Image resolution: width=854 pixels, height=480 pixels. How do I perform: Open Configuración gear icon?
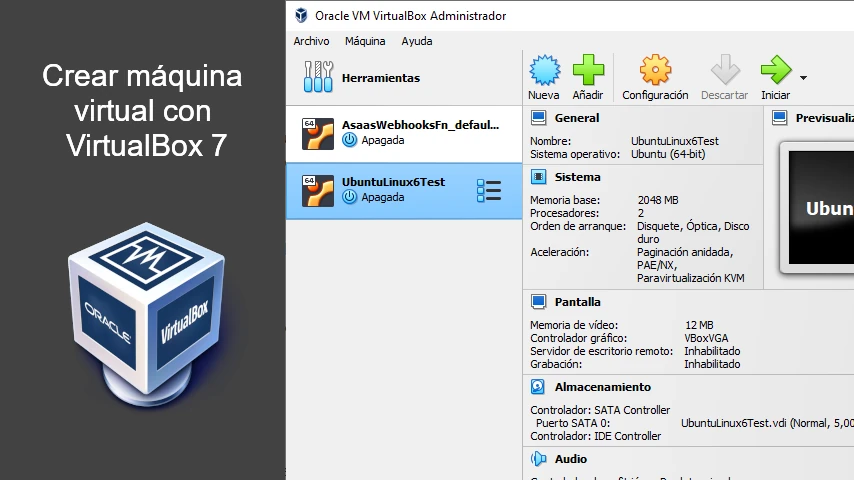coord(655,70)
